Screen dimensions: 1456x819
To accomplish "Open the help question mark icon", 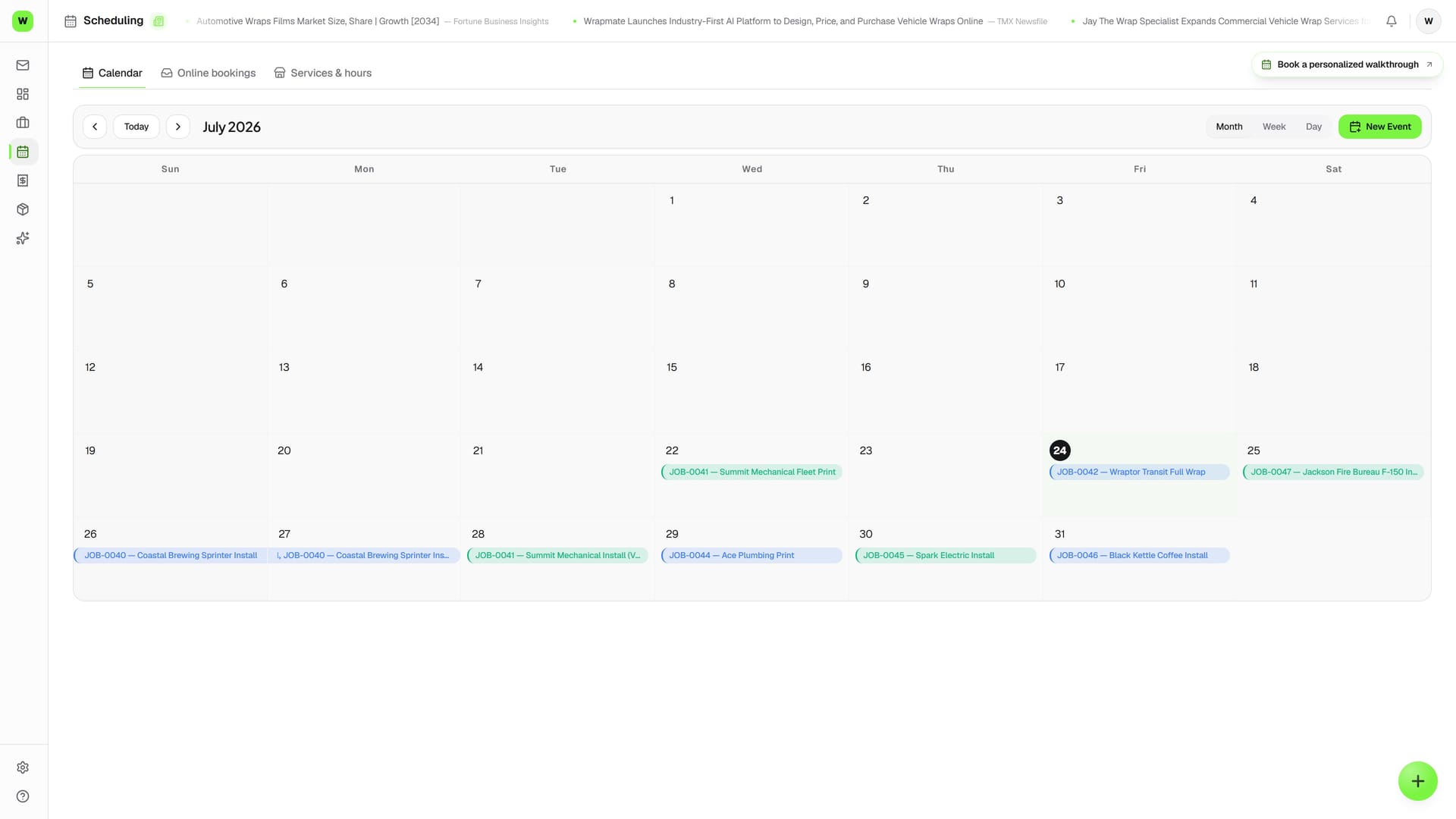I will (23, 796).
